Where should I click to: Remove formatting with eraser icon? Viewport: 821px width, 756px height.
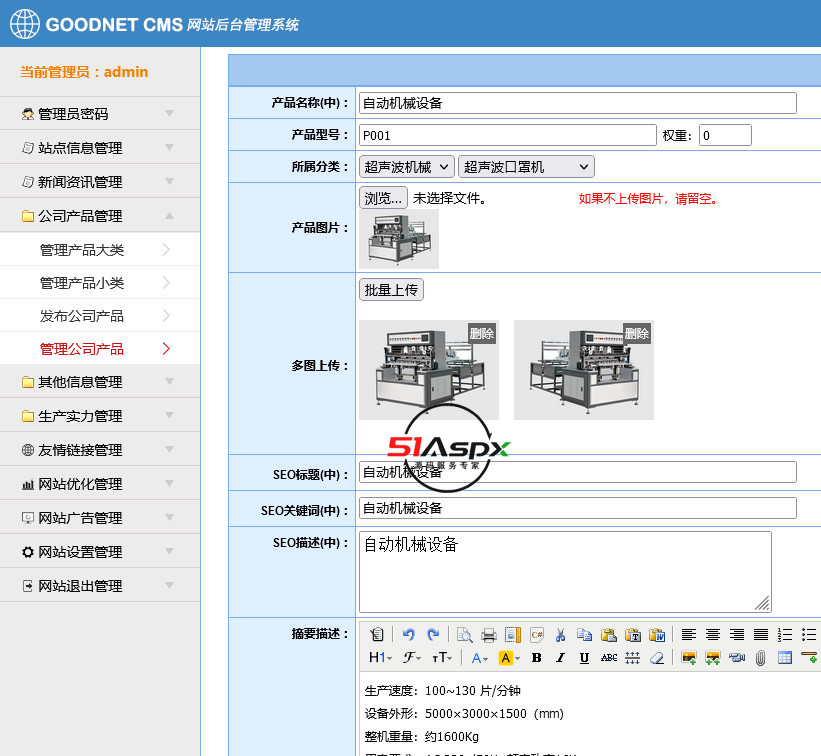pos(657,658)
